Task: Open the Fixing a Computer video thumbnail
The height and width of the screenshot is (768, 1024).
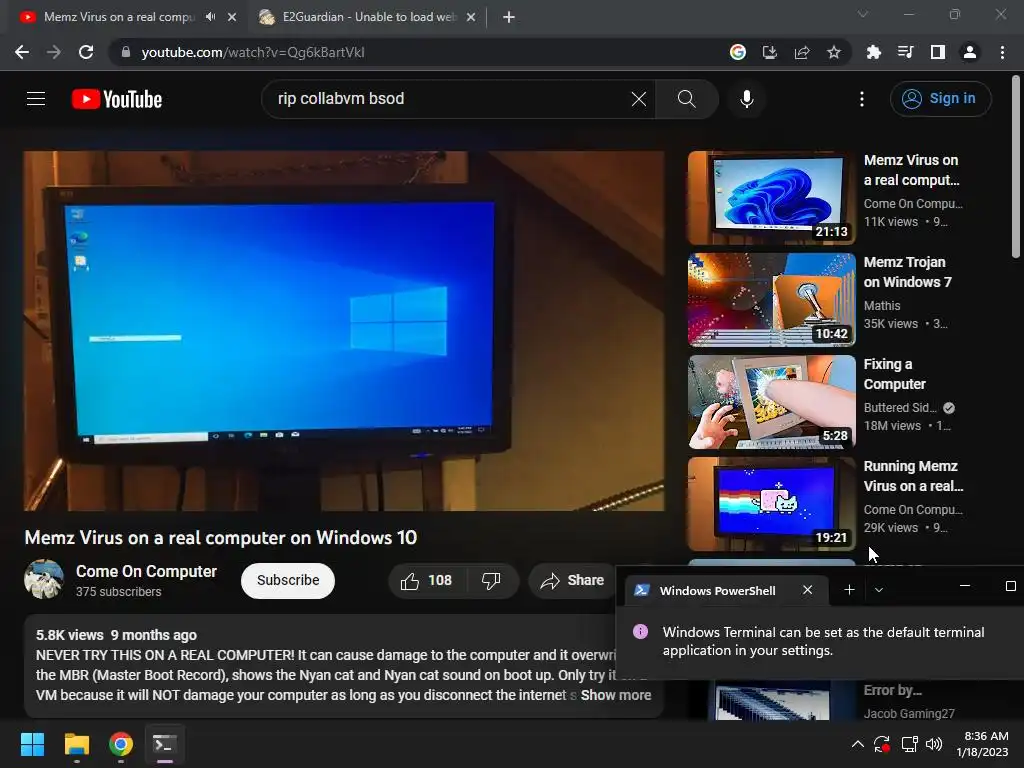Action: (771, 402)
